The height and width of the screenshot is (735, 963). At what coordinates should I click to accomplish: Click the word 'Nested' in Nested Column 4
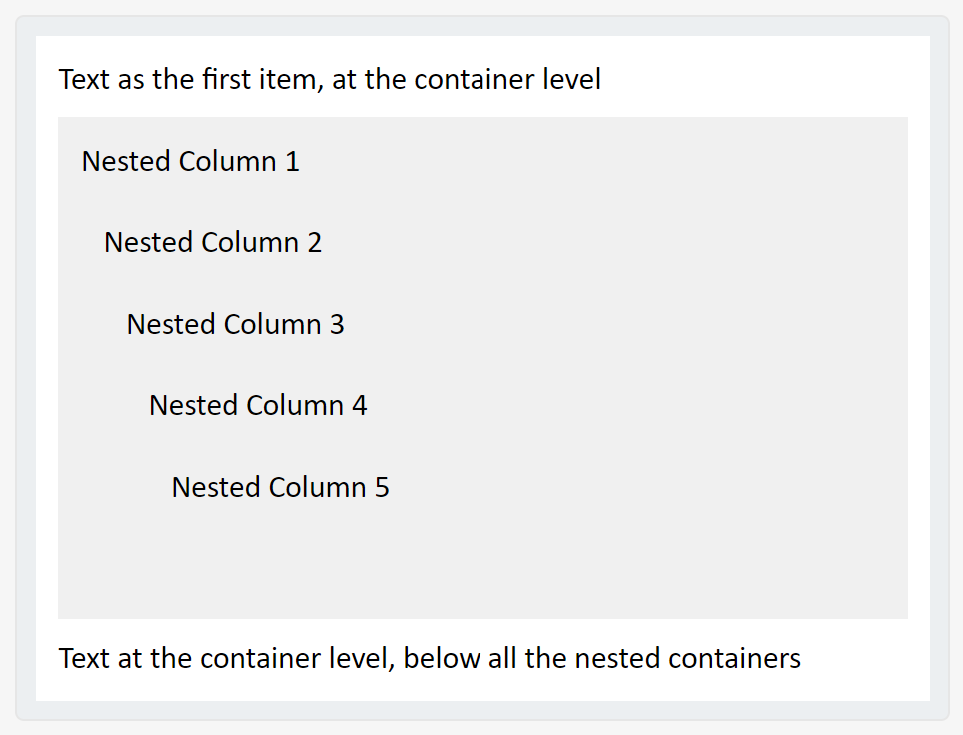click(x=193, y=405)
